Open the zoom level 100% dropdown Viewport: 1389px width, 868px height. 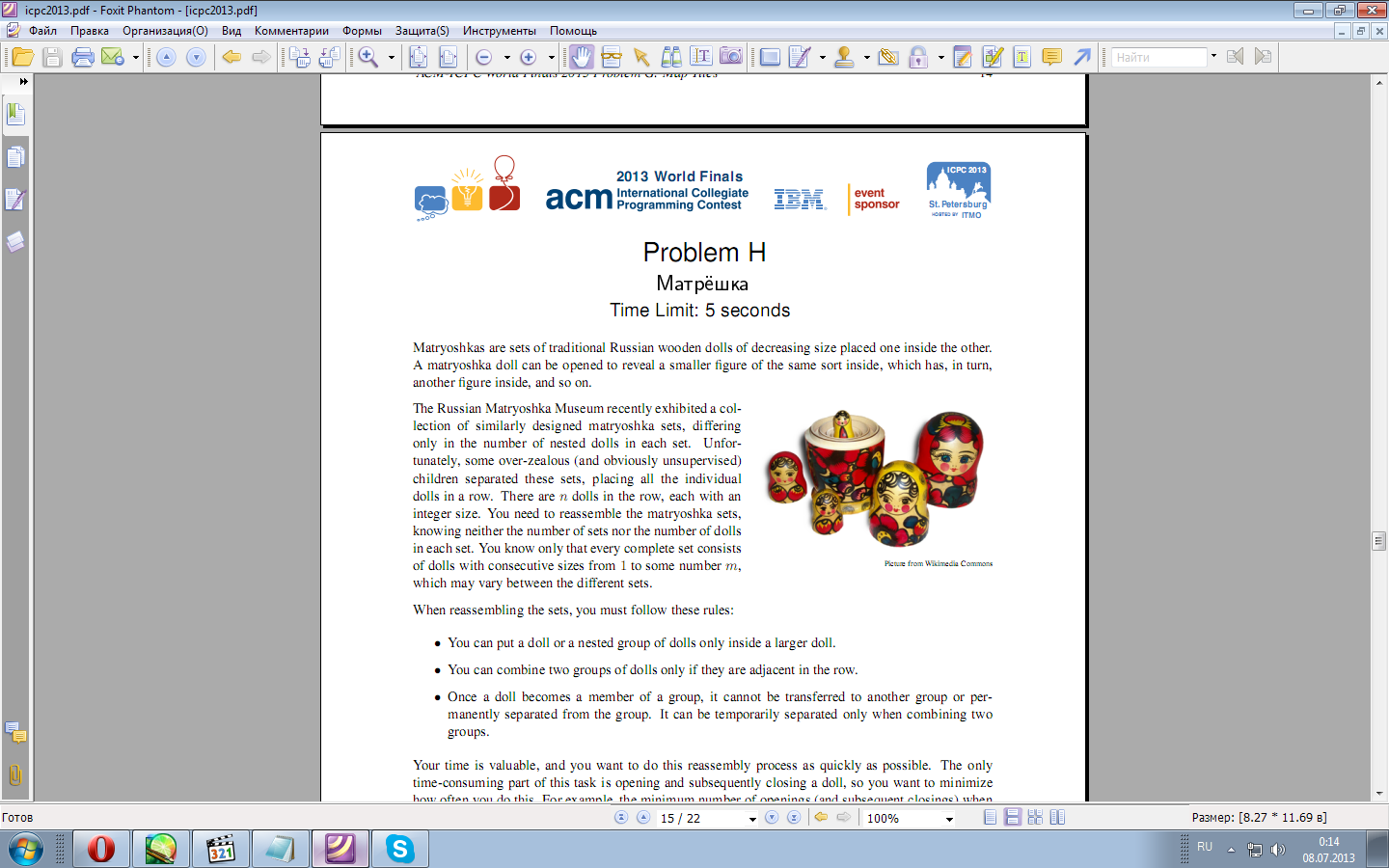[949, 819]
